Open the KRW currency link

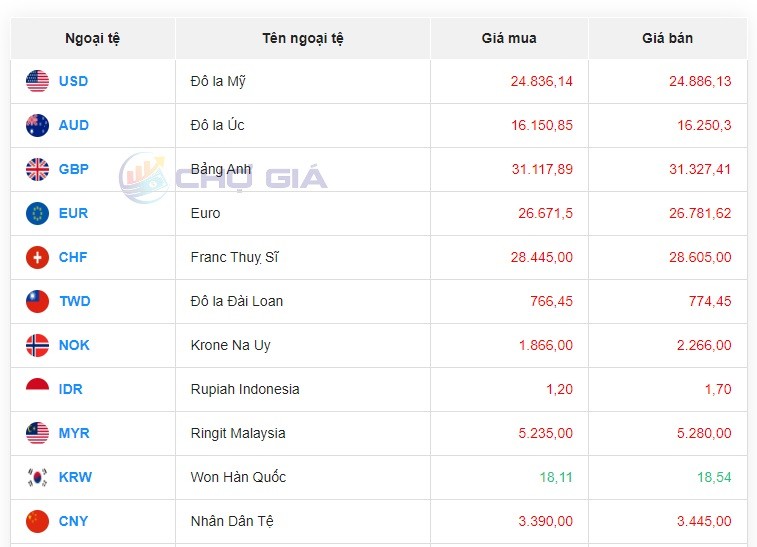(75, 477)
